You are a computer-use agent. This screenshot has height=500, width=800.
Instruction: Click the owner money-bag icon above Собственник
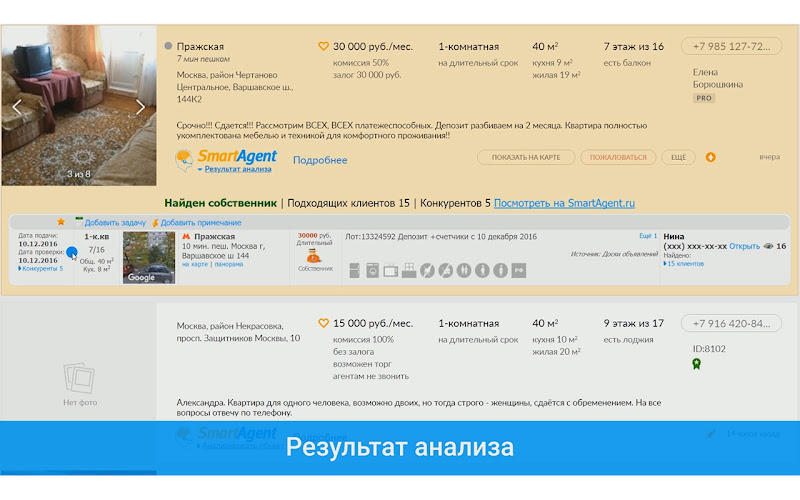(314, 256)
